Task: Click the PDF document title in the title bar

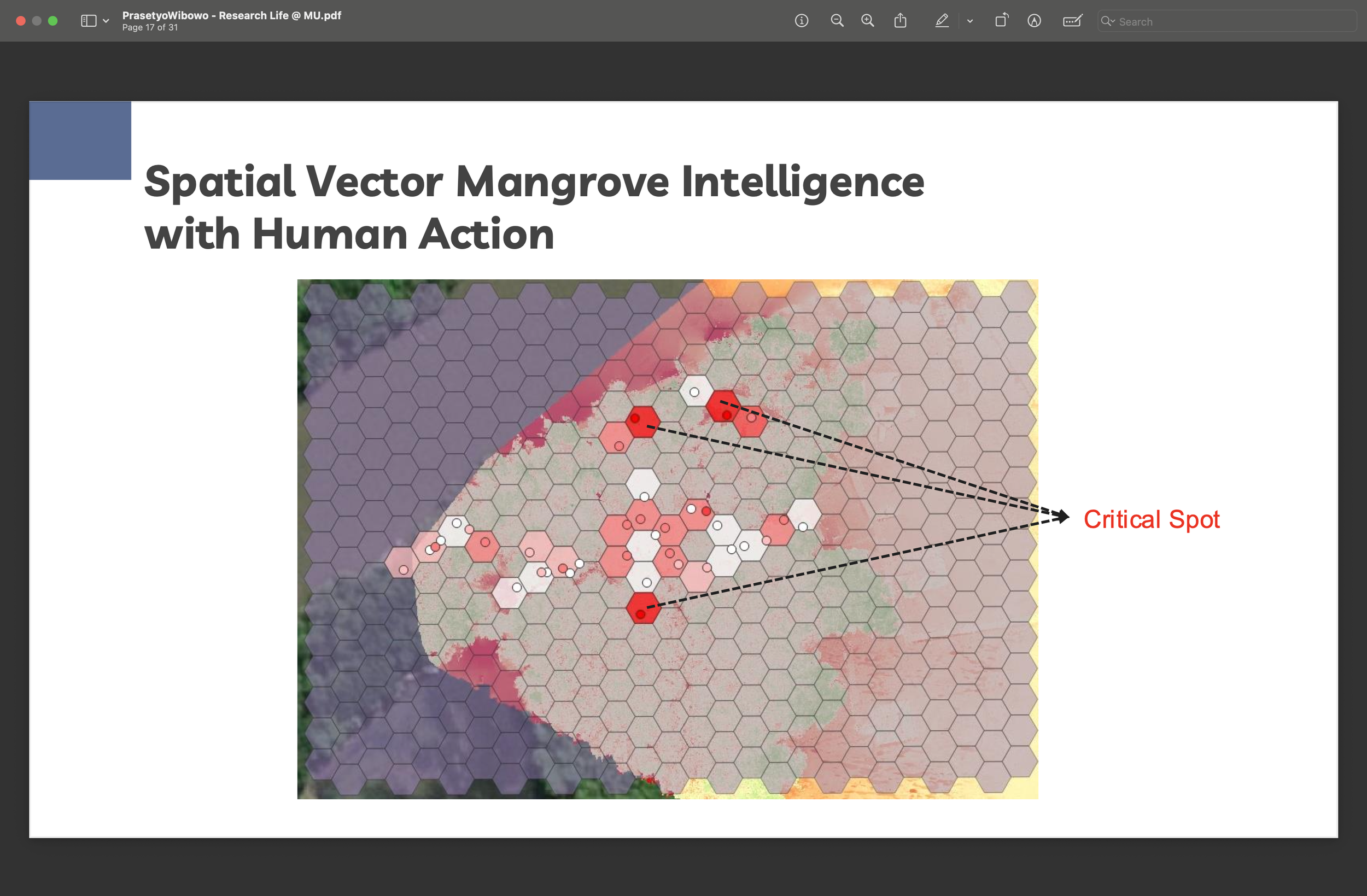Action: pyautogui.click(x=231, y=15)
